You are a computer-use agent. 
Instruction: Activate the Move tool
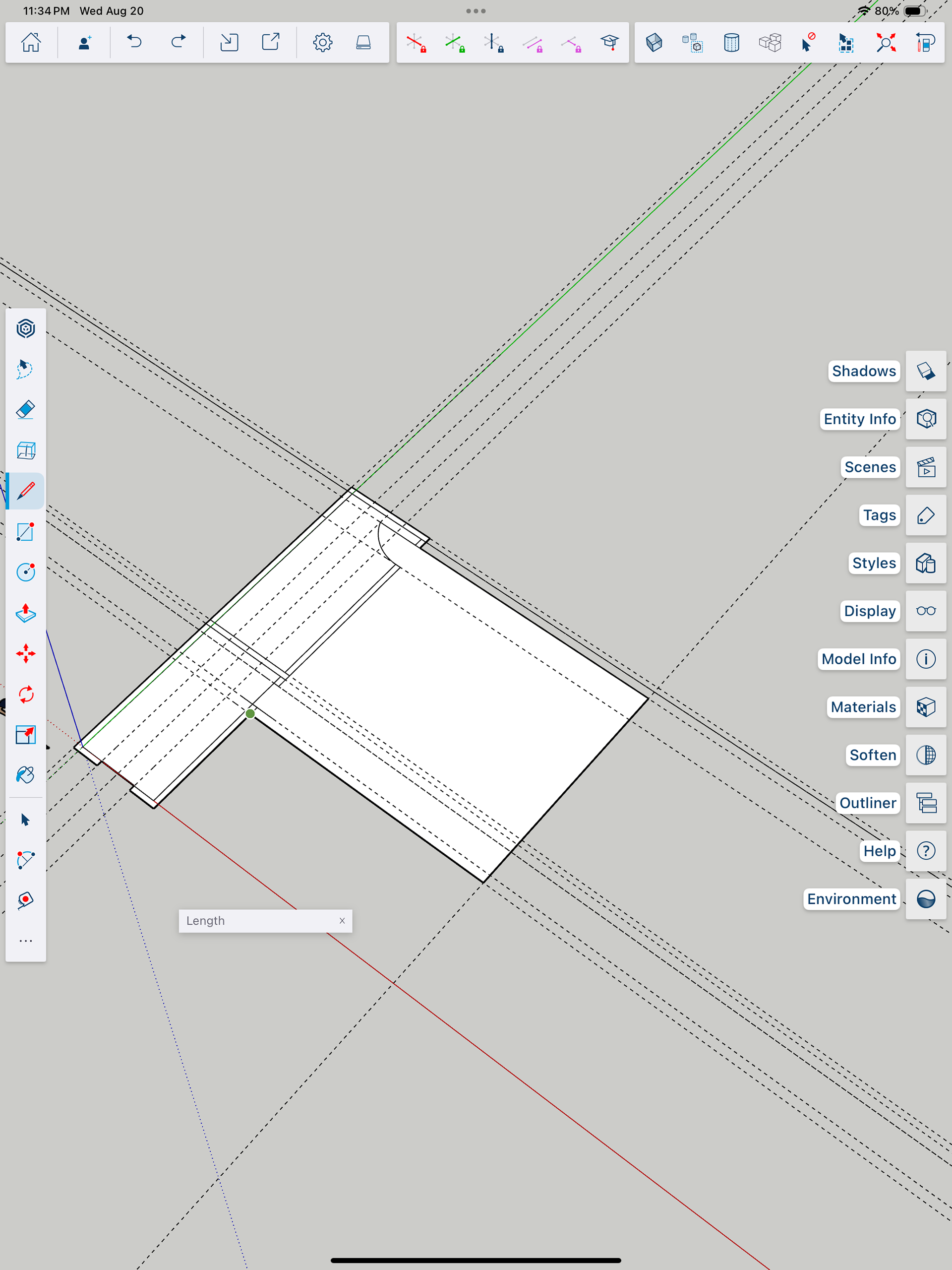(x=25, y=653)
